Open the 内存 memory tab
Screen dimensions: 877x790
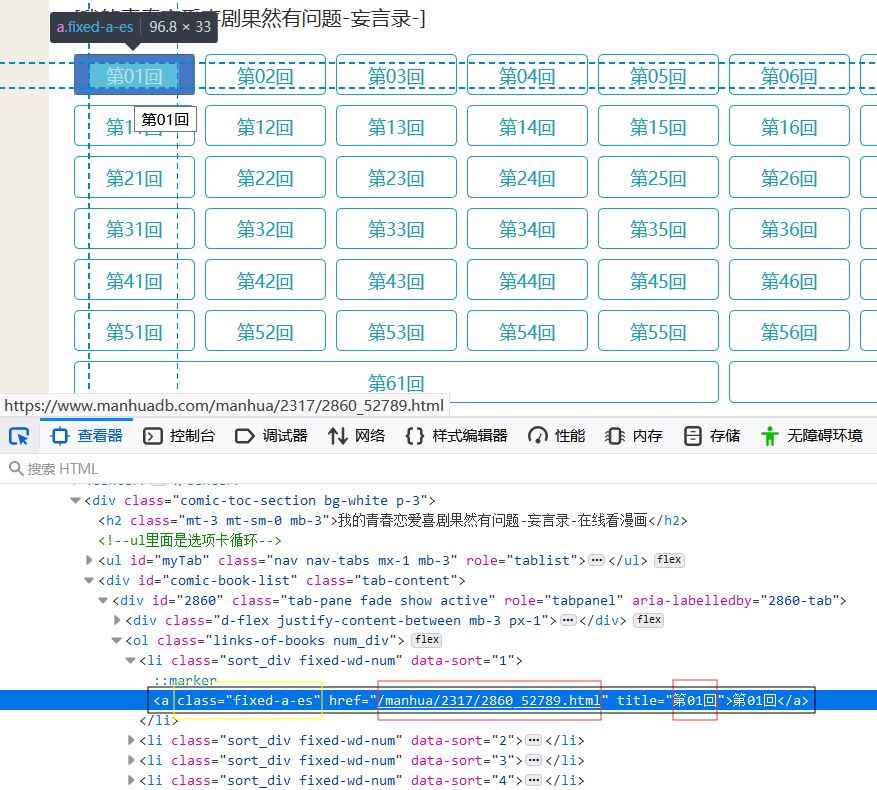point(634,436)
